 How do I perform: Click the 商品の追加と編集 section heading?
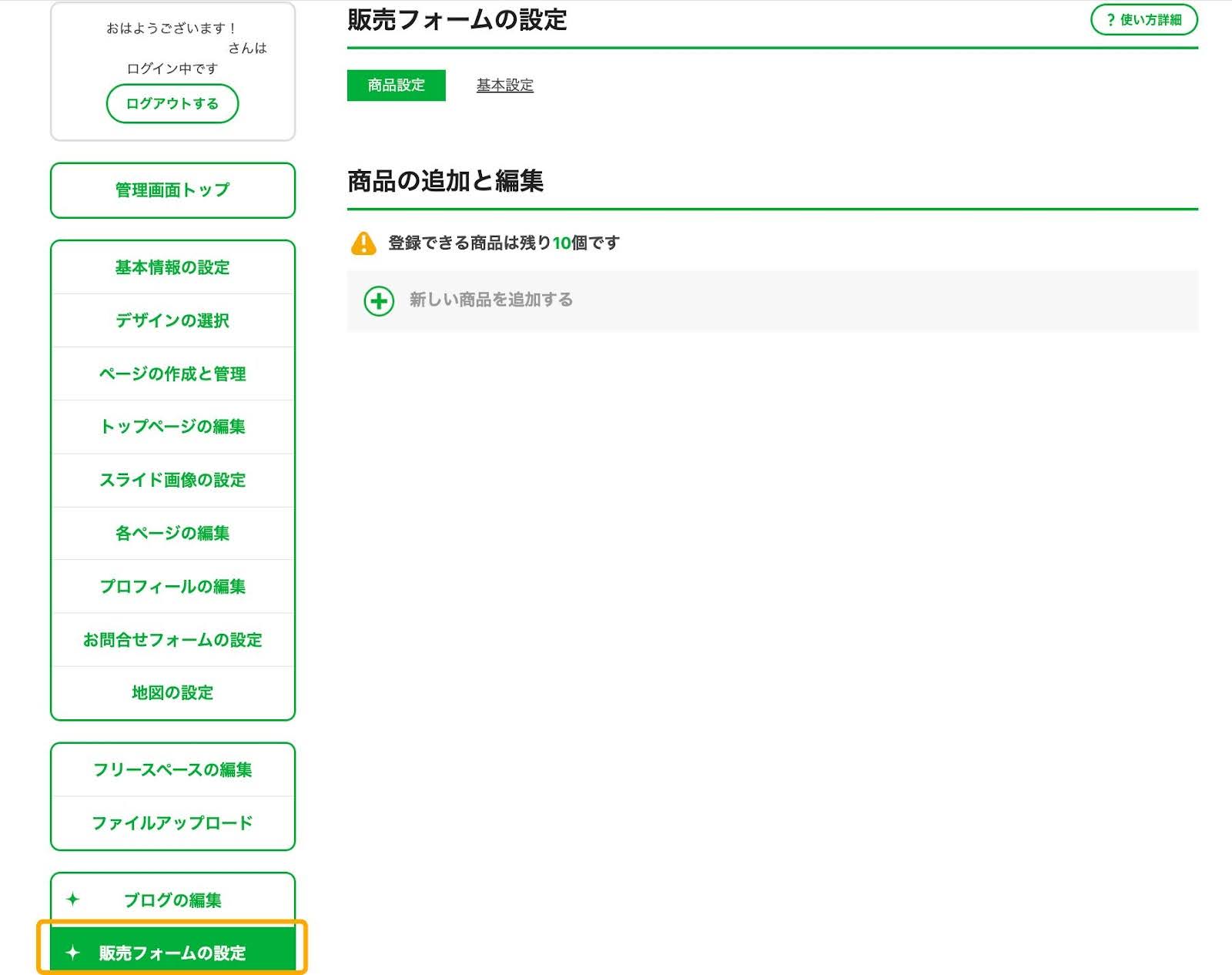click(446, 181)
